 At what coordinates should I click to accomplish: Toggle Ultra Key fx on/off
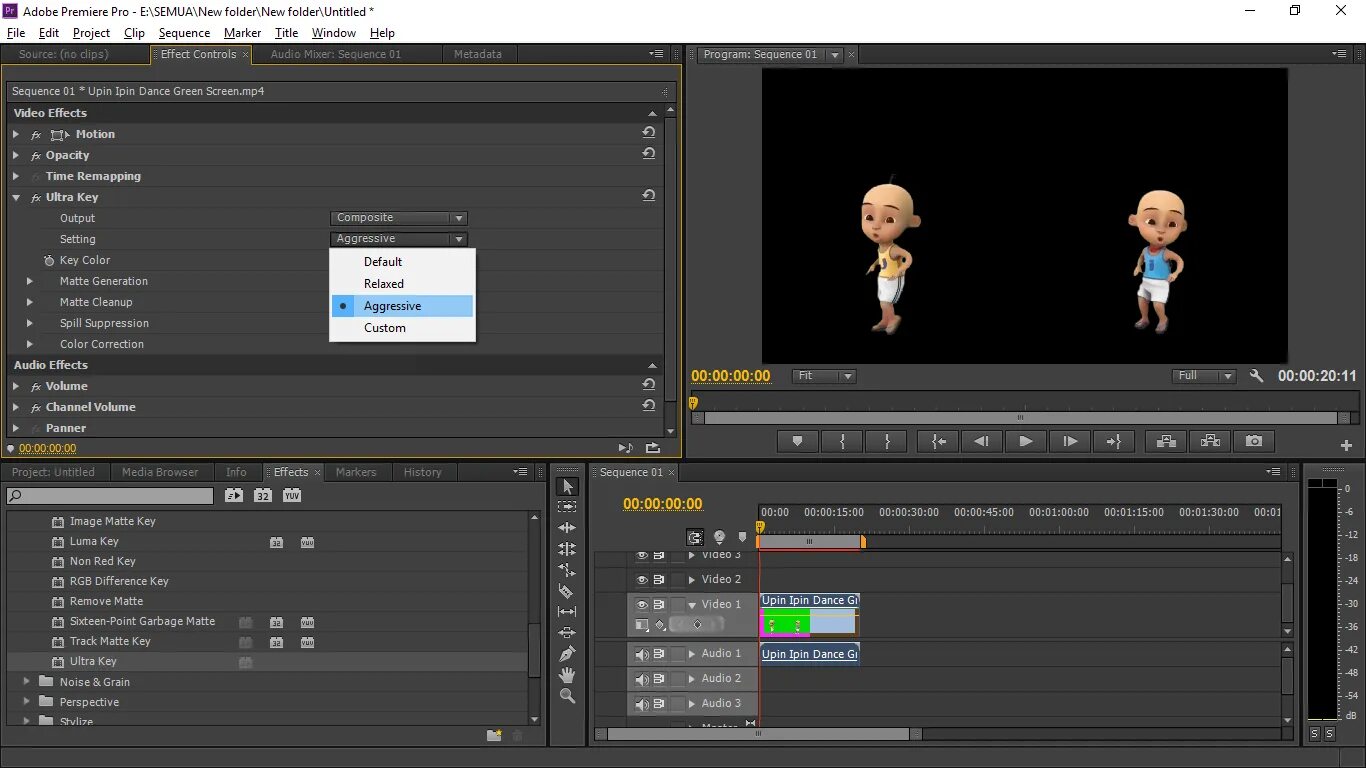pyautogui.click(x=36, y=198)
